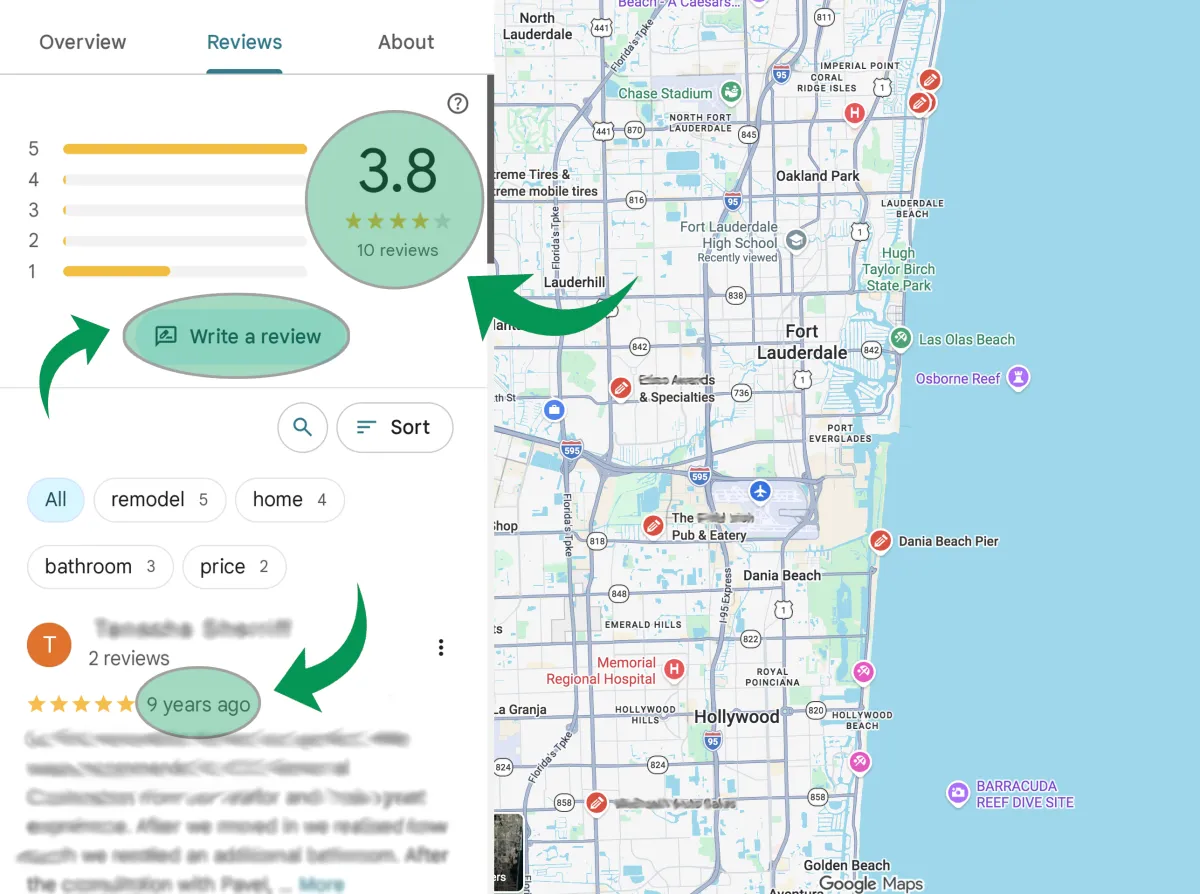The height and width of the screenshot is (894, 1200).
Task: Click the Hugh Taylor Birch State Park label
Action: pos(898,269)
